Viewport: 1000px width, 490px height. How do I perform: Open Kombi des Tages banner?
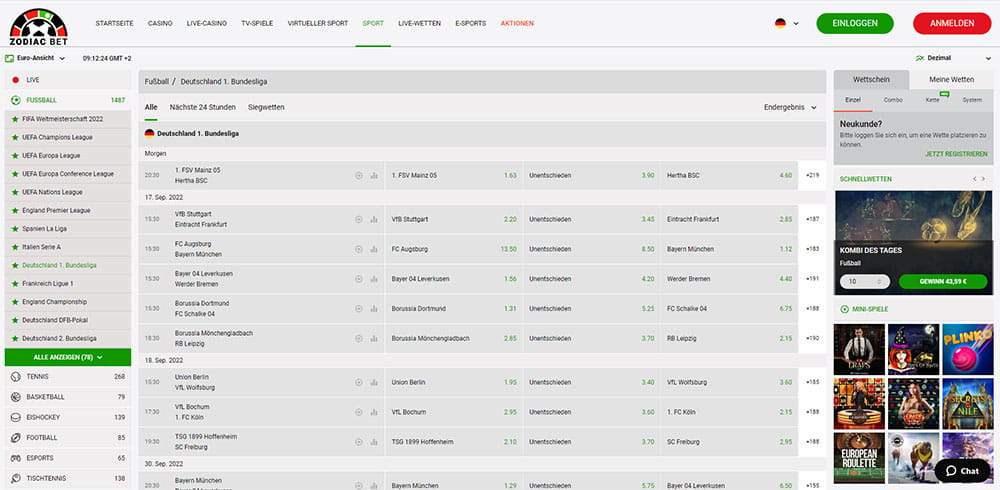click(913, 242)
